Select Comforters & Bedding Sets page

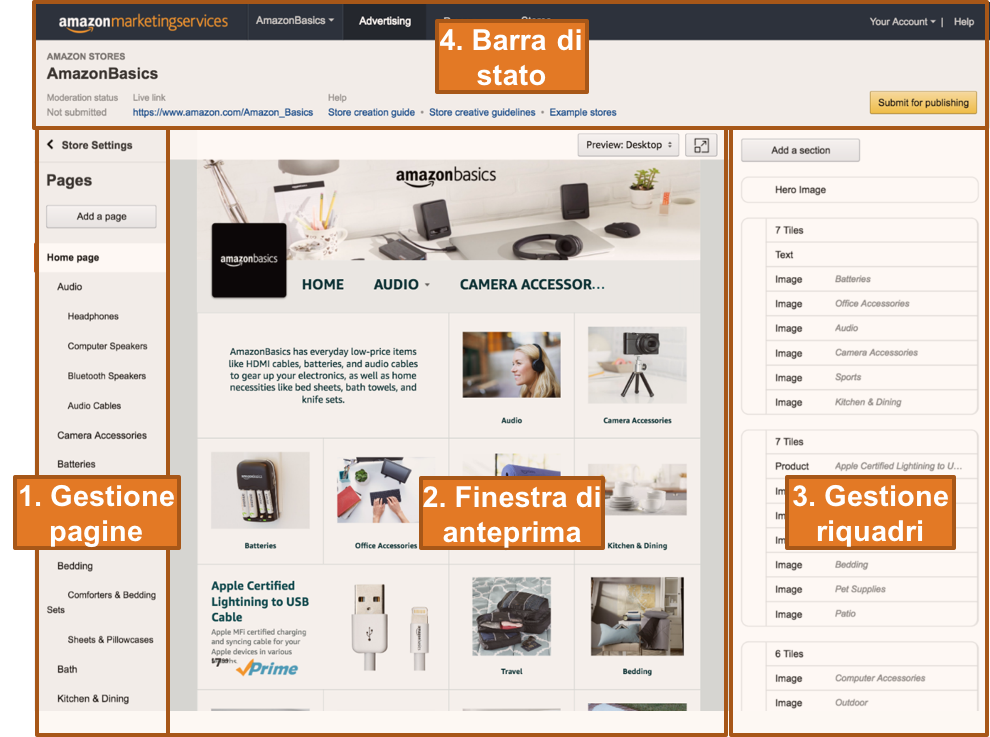(101, 602)
